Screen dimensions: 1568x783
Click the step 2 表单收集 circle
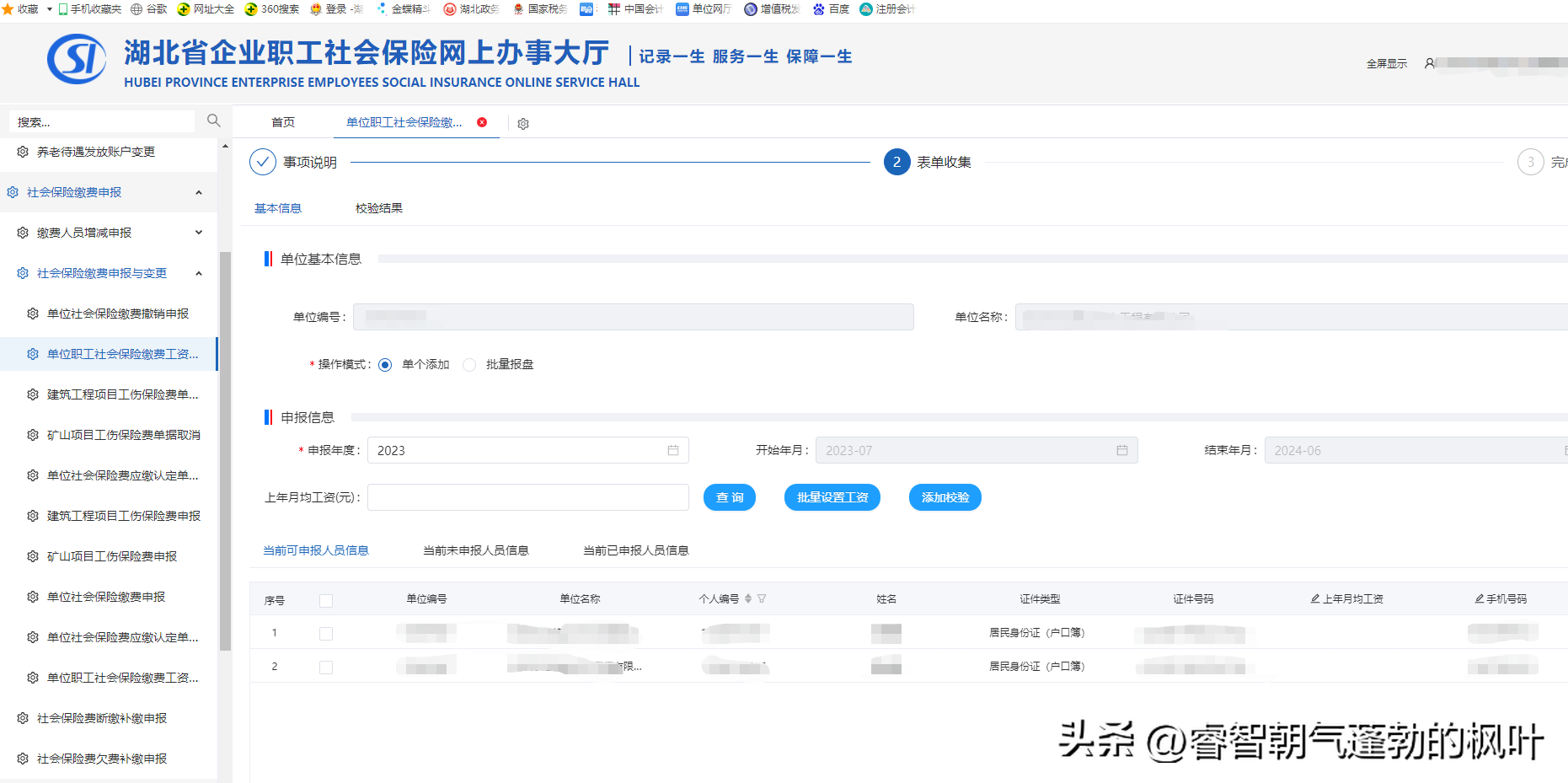coord(897,162)
